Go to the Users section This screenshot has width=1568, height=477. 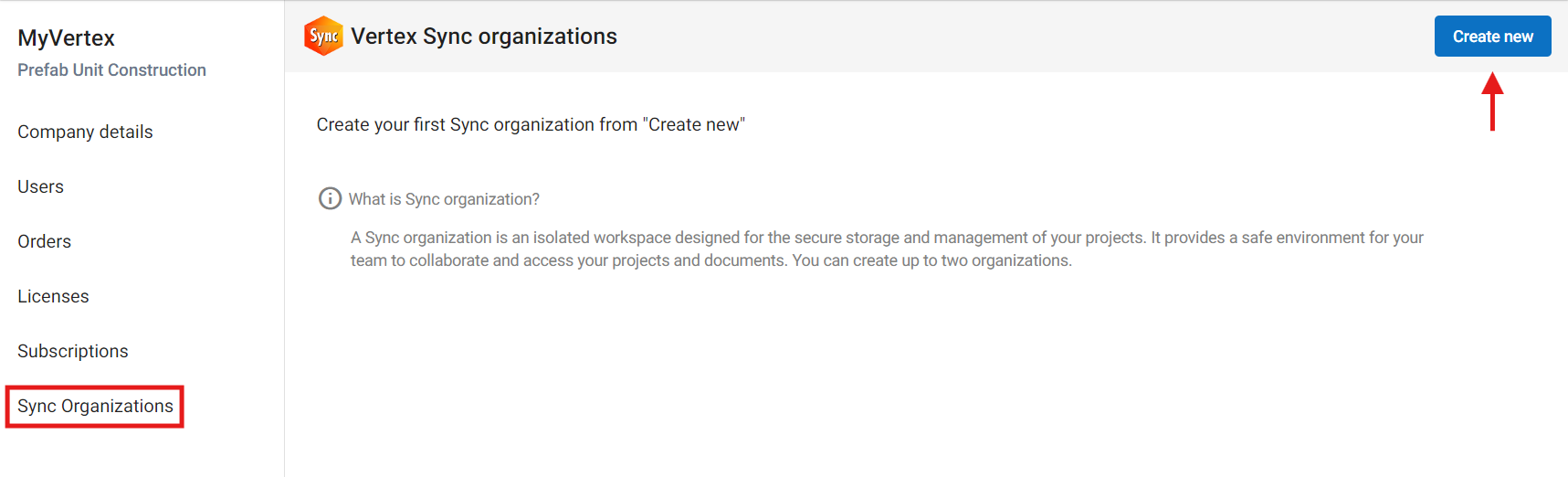[41, 186]
